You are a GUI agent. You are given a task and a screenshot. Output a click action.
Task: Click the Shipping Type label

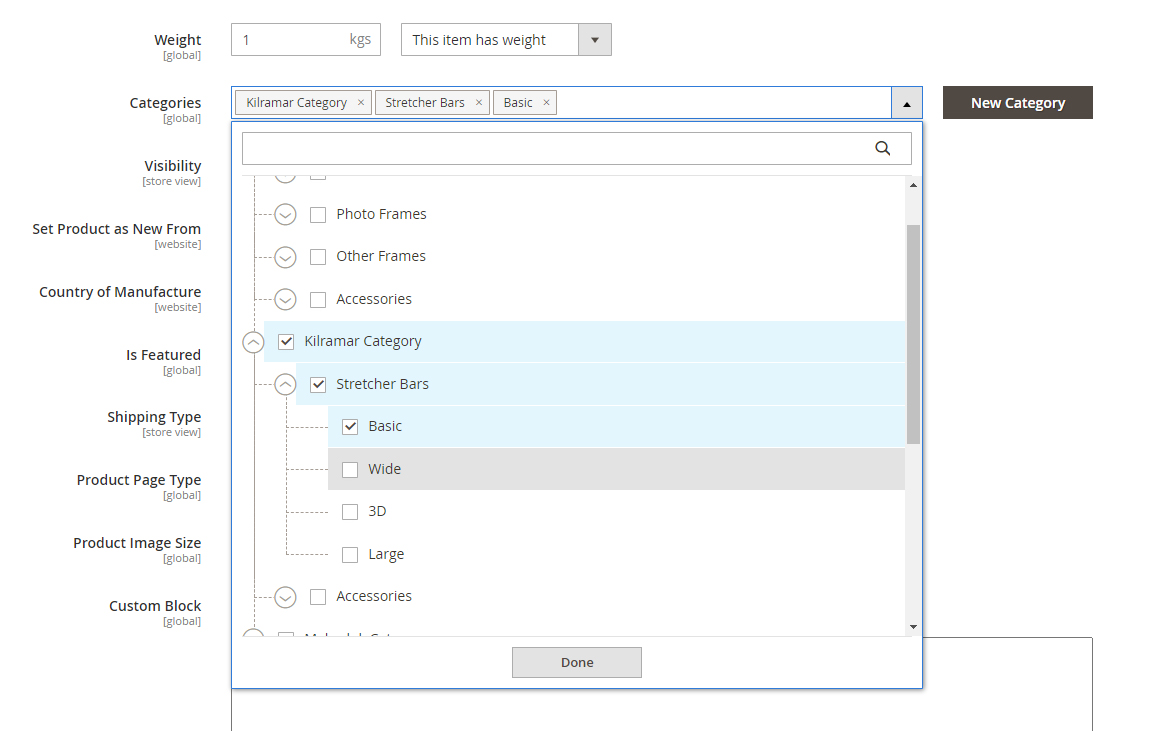pos(154,417)
